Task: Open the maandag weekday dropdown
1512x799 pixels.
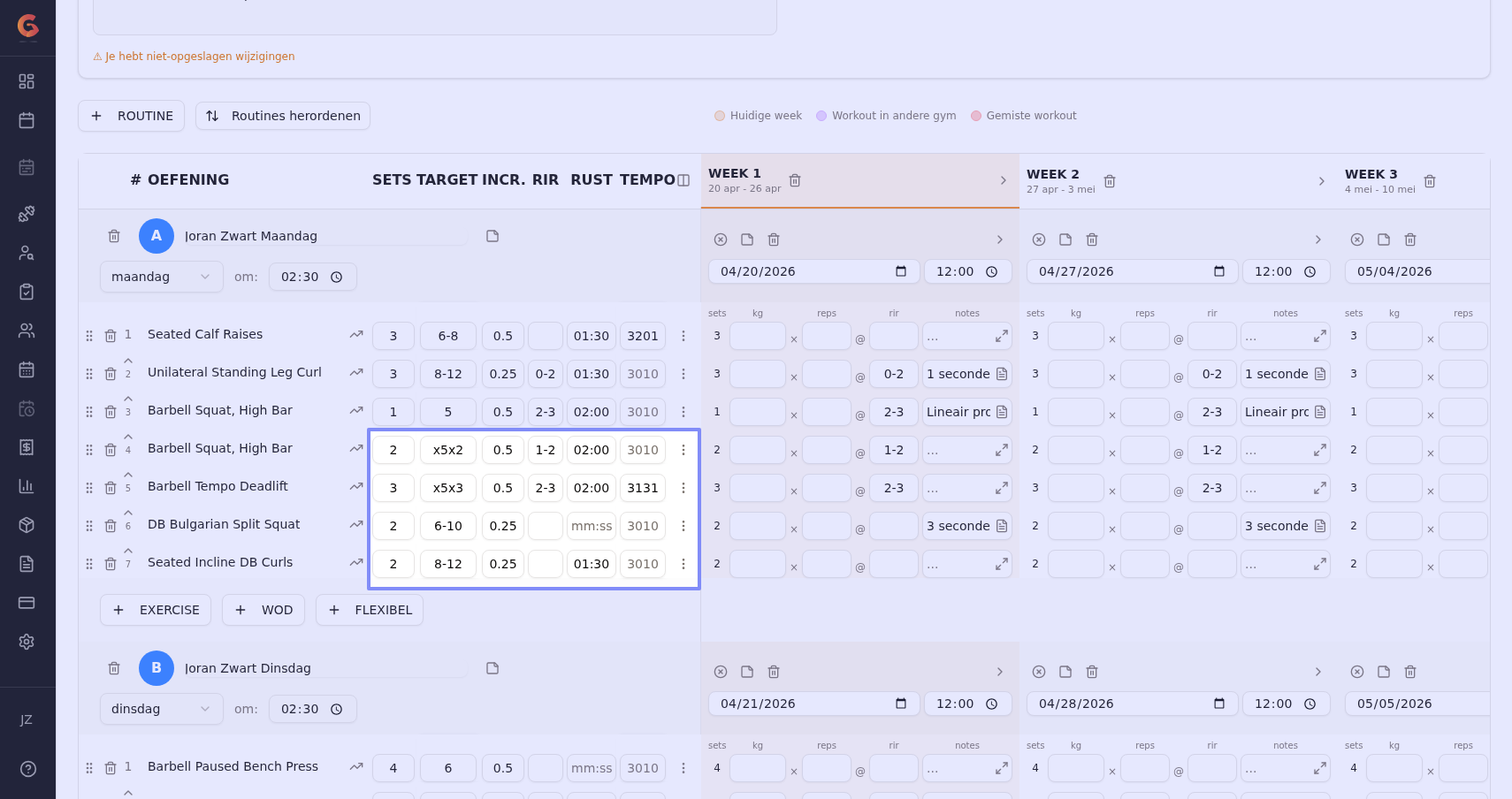Action: coord(161,277)
